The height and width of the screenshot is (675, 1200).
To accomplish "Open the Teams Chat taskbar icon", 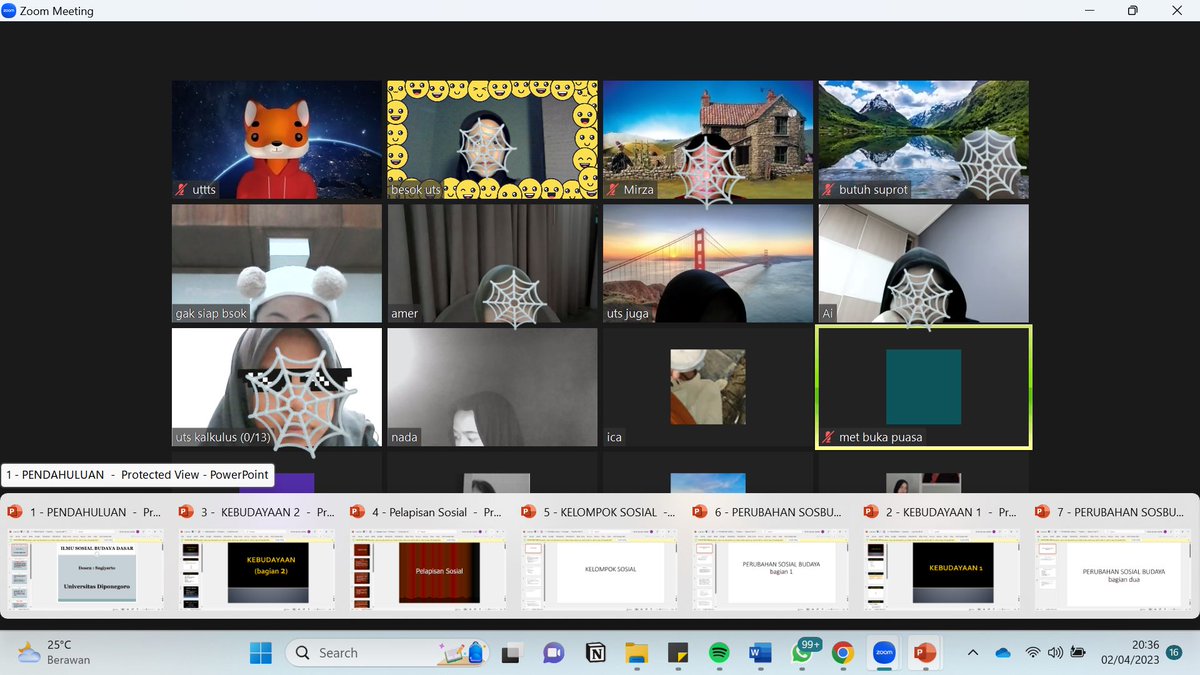I will (x=553, y=653).
